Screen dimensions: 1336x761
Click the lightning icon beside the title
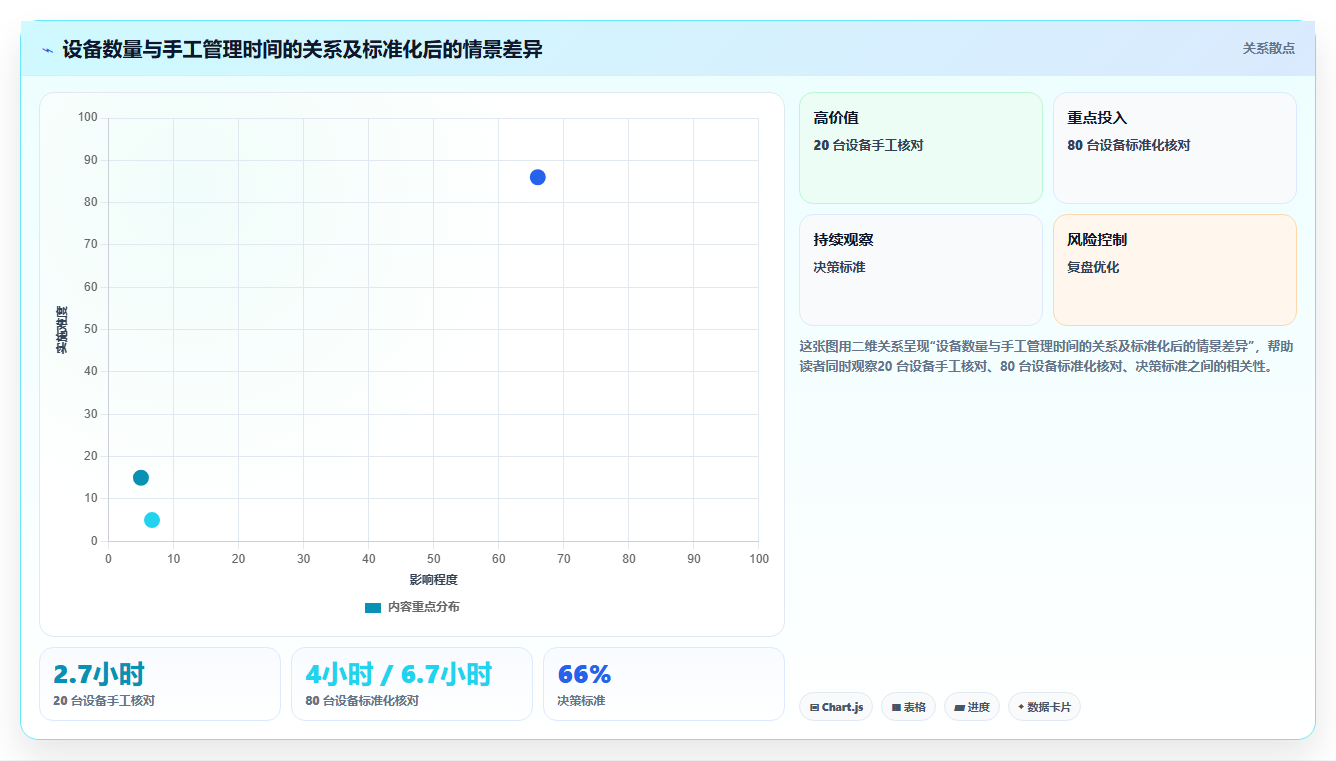47,50
